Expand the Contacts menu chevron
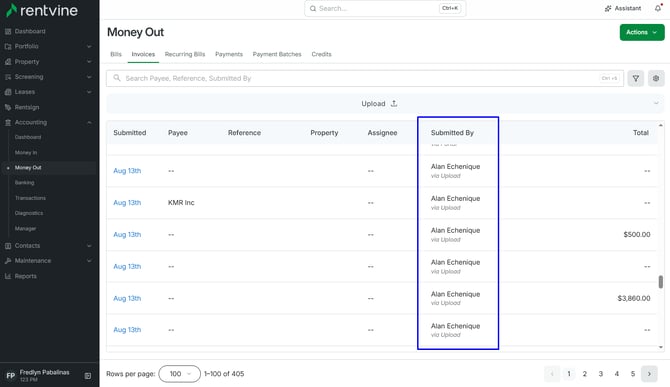670x387 pixels. click(x=89, y=246)
